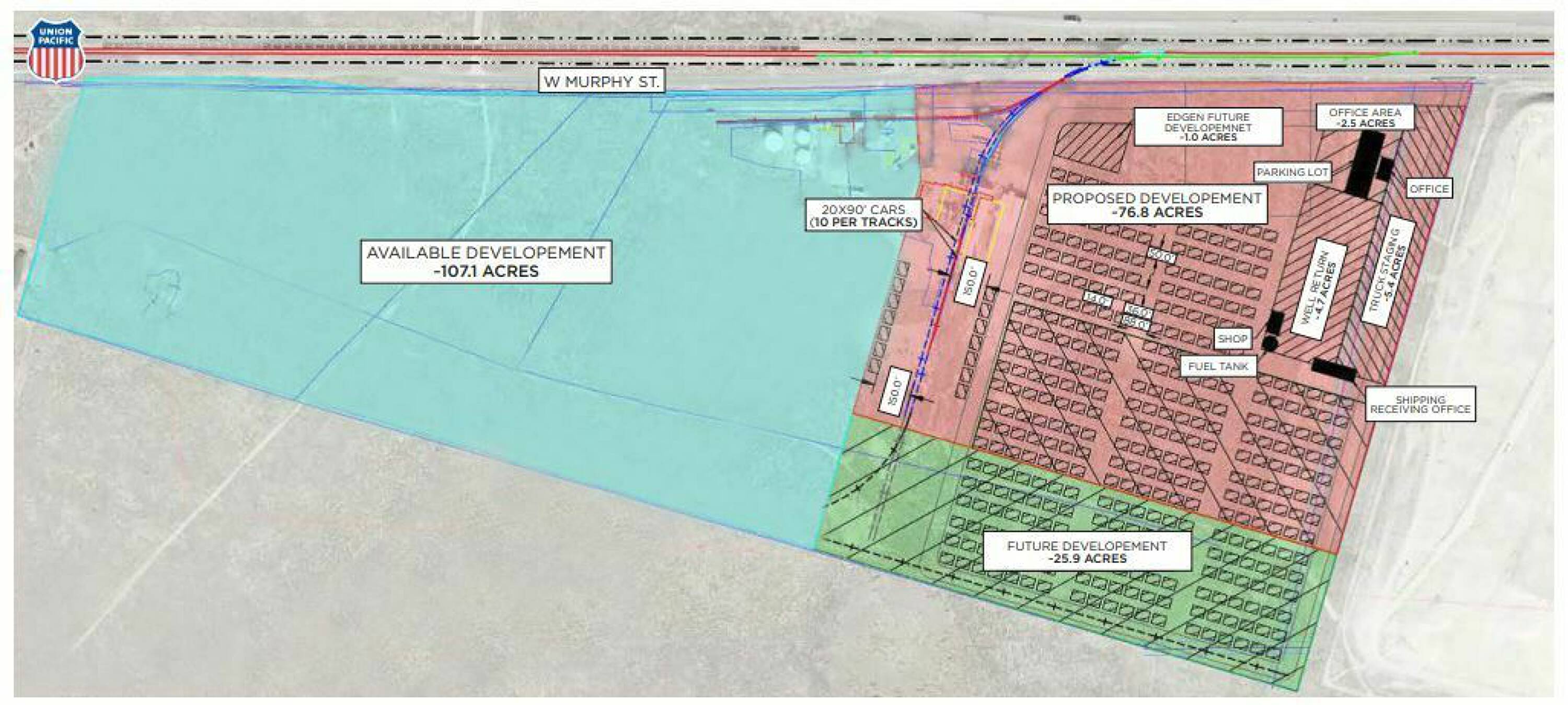1568x705 pixels.
Task: Select the Parking Lot label
Action: click(x=1292, y=173)
